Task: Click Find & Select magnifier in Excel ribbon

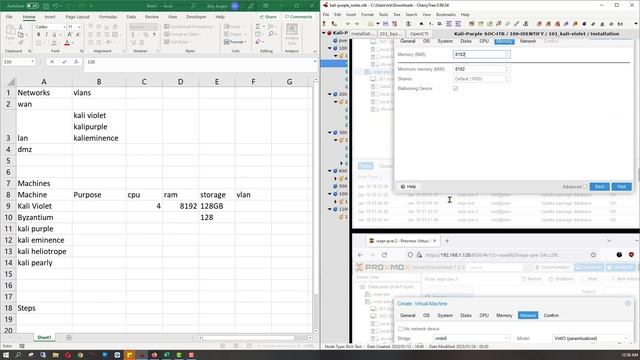Action: tap(271, 34)
